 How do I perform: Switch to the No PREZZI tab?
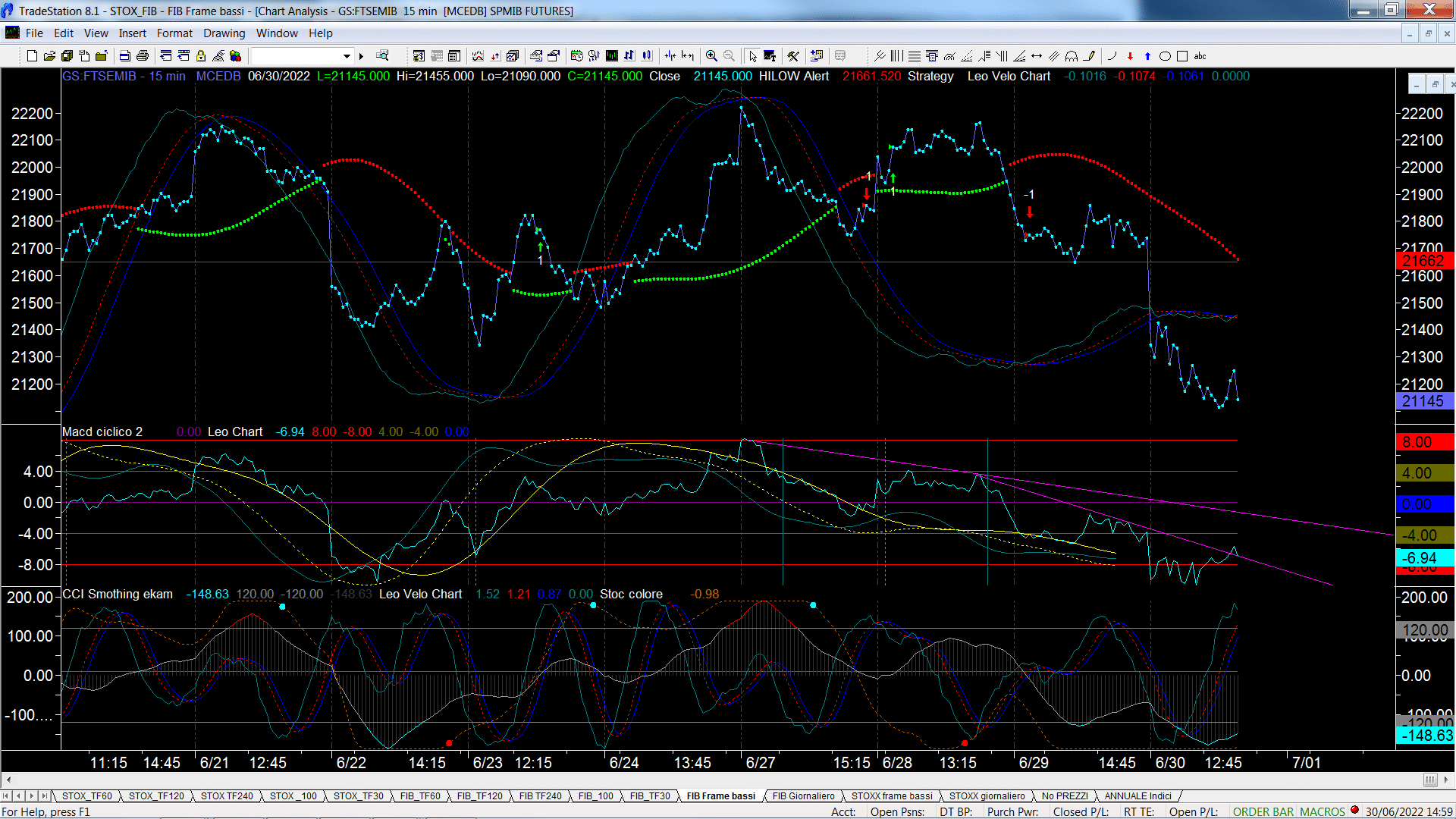1065,796
